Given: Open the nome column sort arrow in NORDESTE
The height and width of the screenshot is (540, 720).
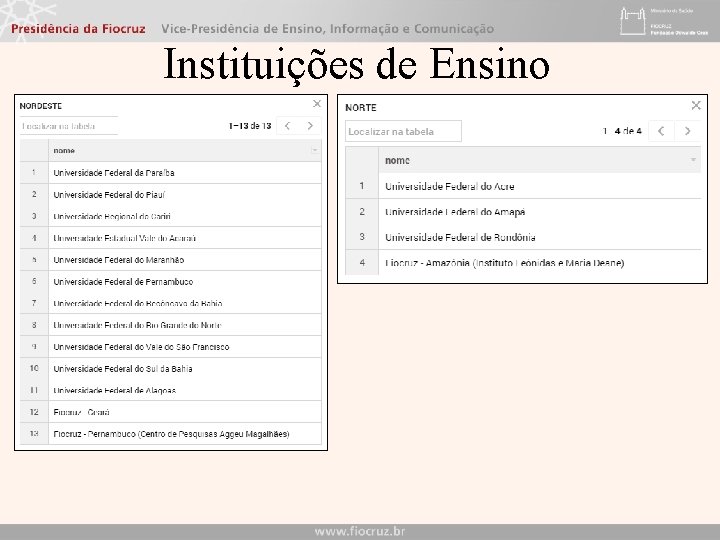Looking at the screenshot, I should (315, 150).
